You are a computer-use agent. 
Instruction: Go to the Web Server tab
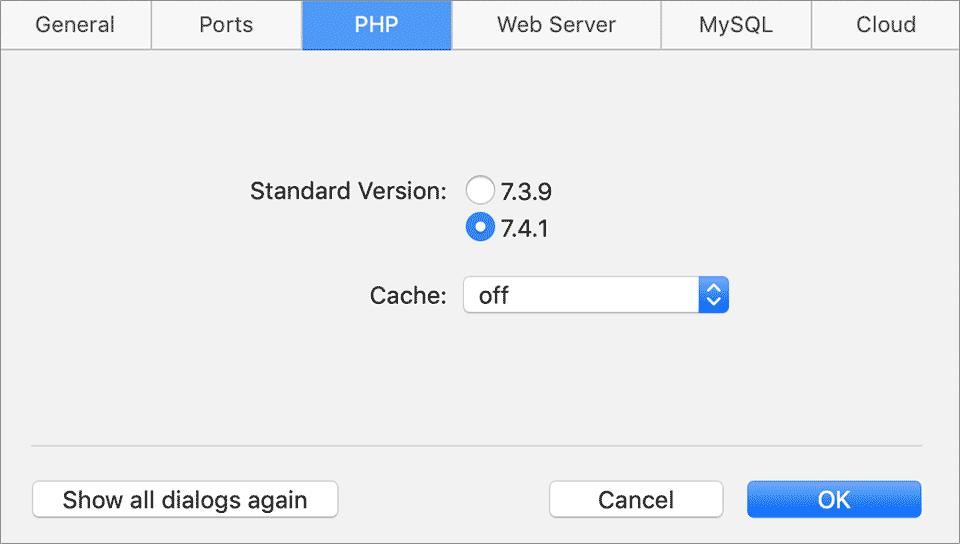point(556,25)
